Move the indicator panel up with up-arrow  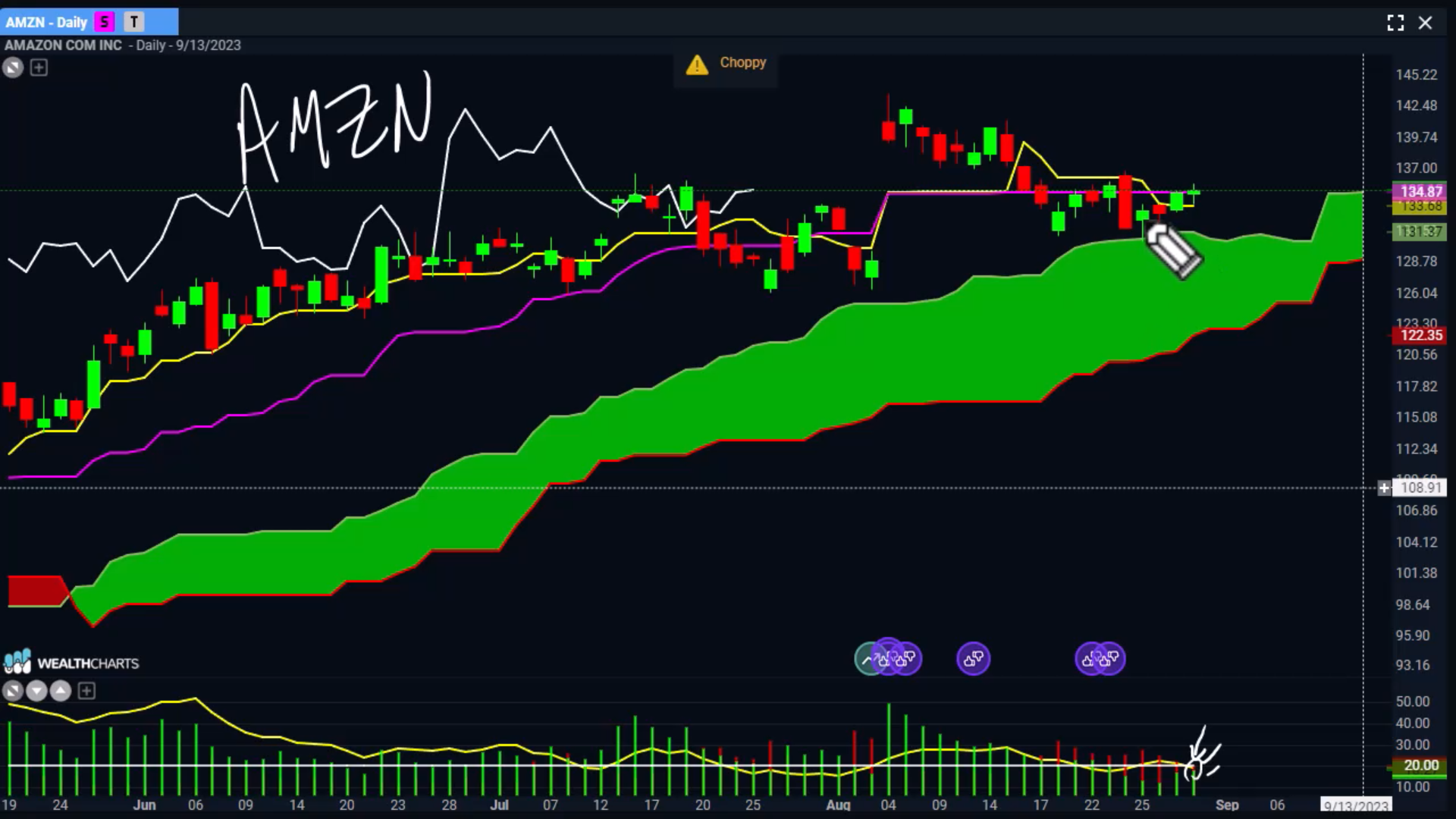pyautogui.click(x=61, y=691)
